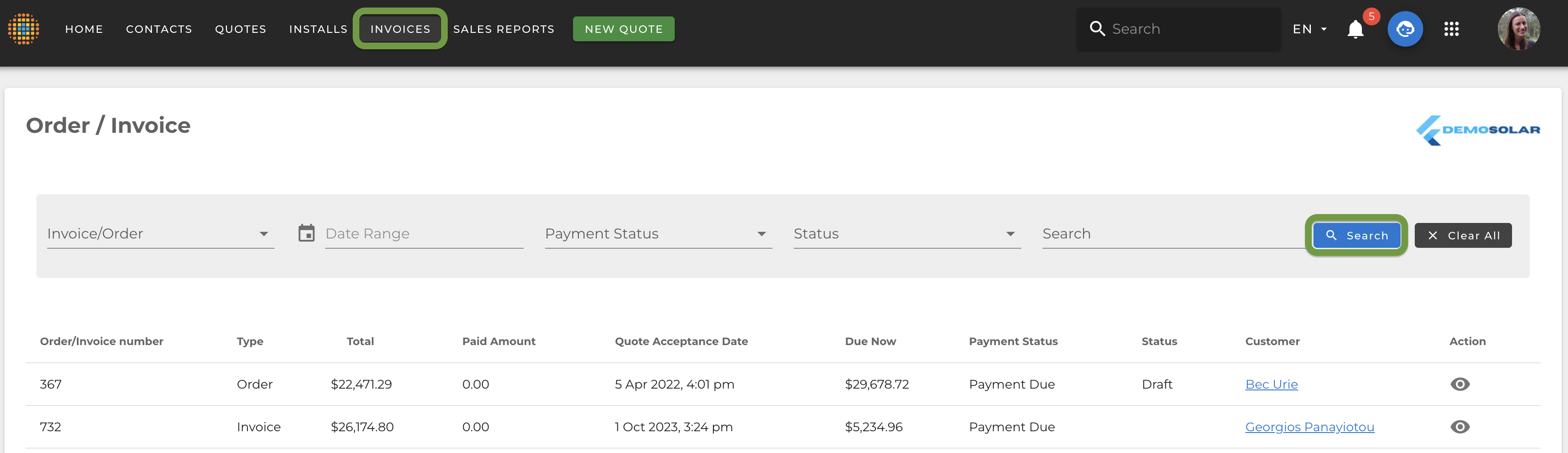Click the Payment Status column header

[1013, 342]
